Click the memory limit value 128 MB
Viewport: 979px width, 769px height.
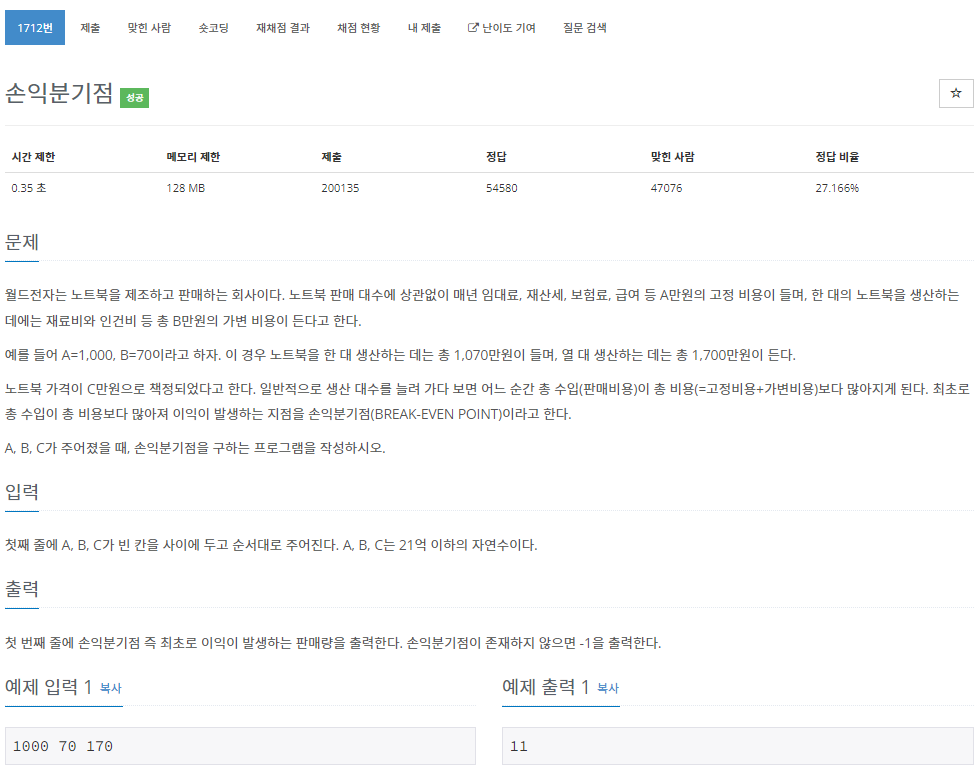pyautogui.click(x=185, y=188)
